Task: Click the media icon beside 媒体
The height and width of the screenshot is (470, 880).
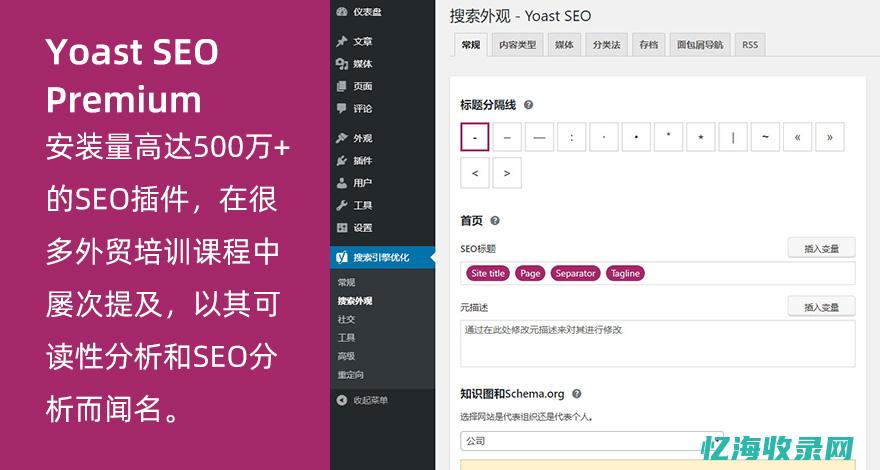Action: (x=342, y=64)
